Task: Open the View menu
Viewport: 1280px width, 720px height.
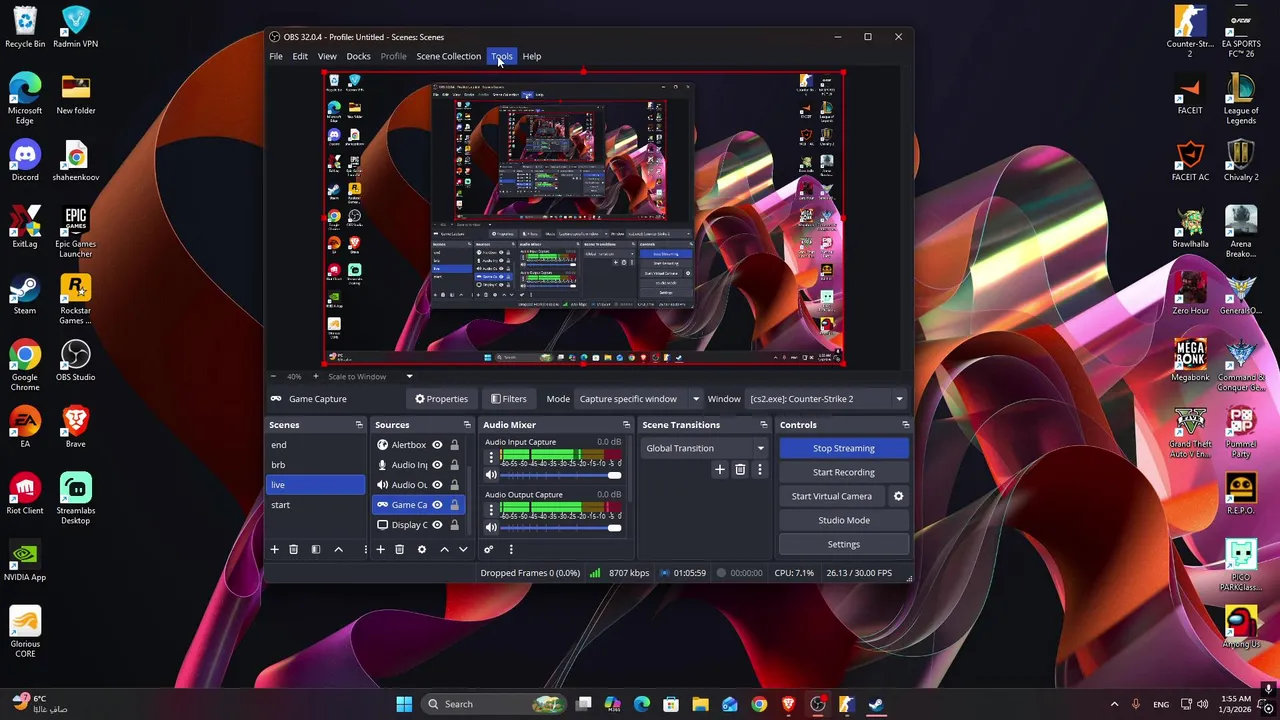Action: (x=327, y=56)
